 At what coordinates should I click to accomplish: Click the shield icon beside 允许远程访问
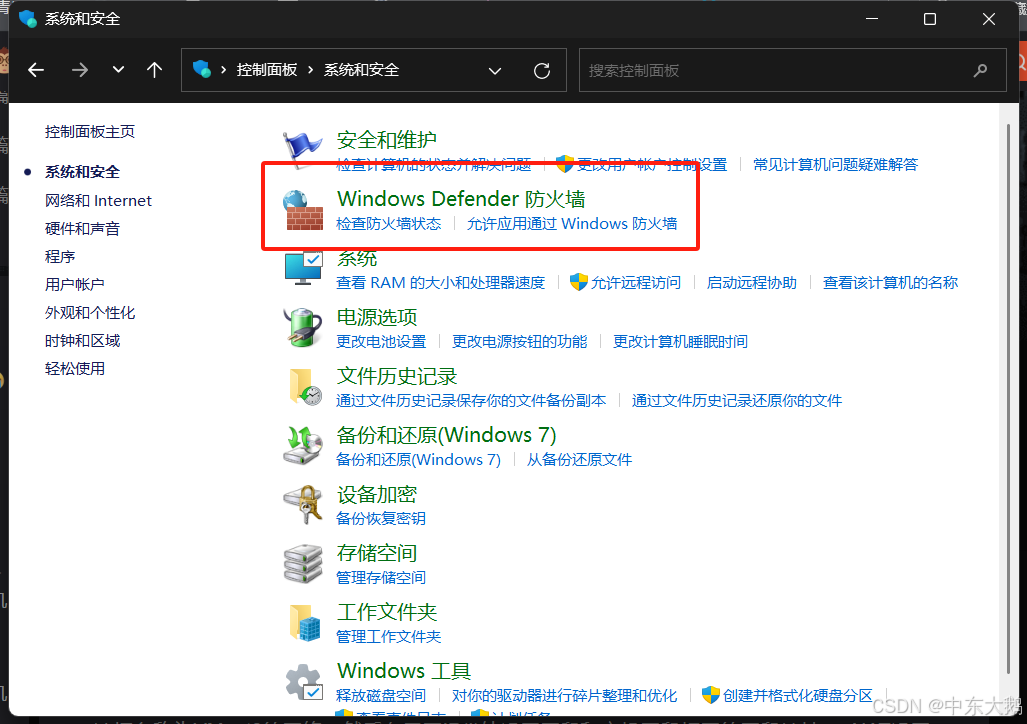point(578,282)
